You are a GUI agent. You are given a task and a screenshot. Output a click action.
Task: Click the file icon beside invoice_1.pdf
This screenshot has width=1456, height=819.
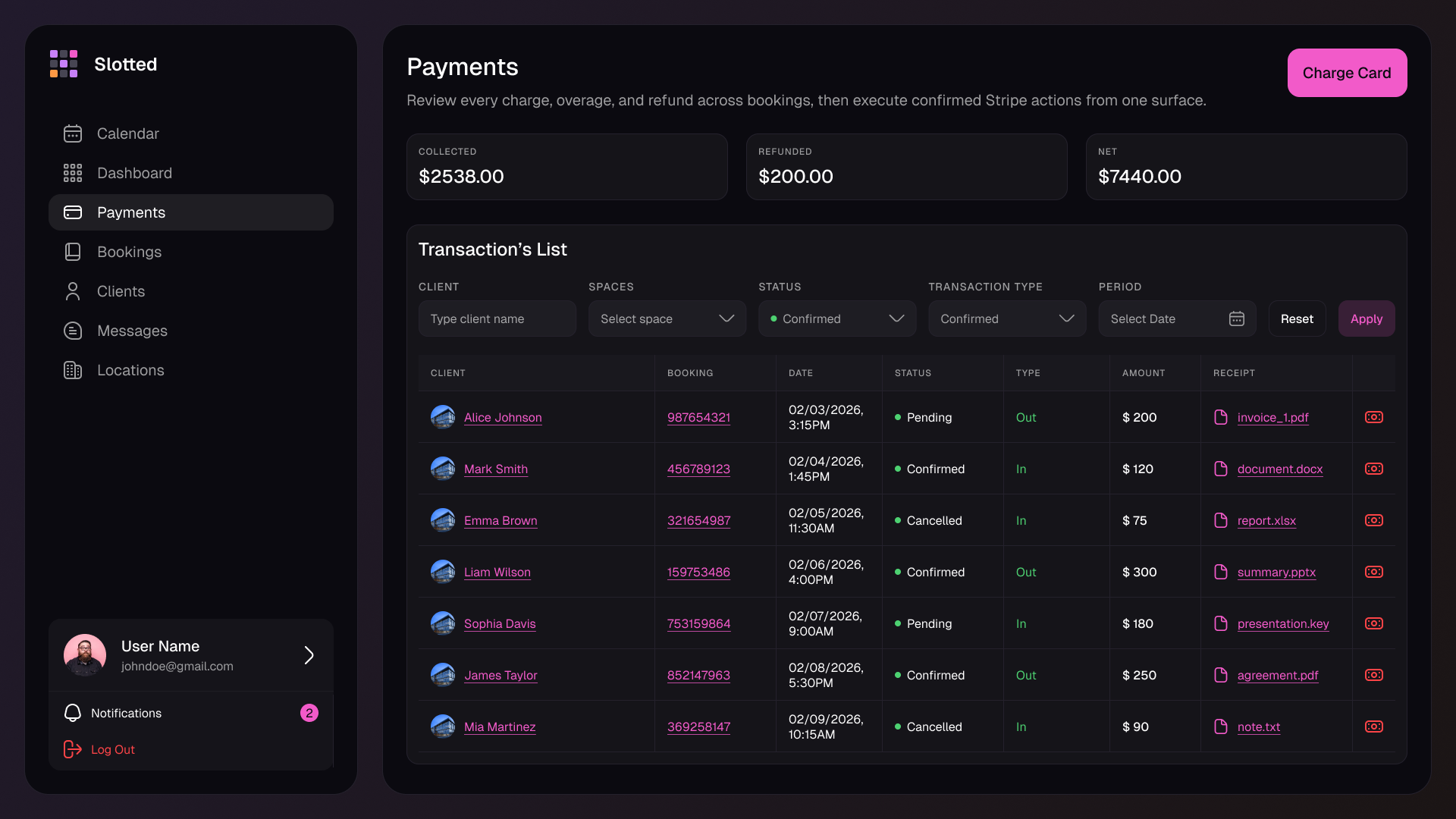pos(1221,417)
